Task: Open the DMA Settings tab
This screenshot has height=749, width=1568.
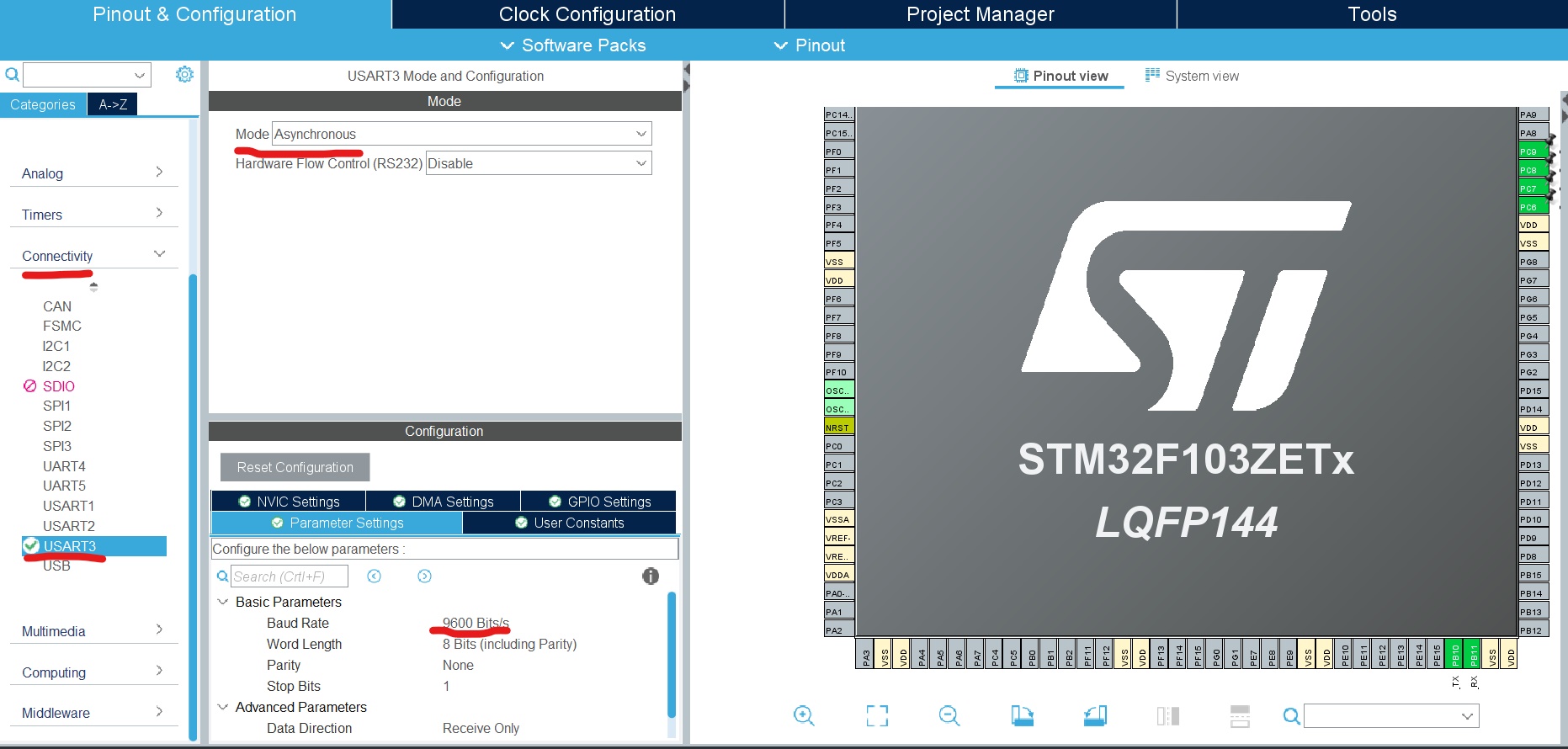Action: coord(444,501)
